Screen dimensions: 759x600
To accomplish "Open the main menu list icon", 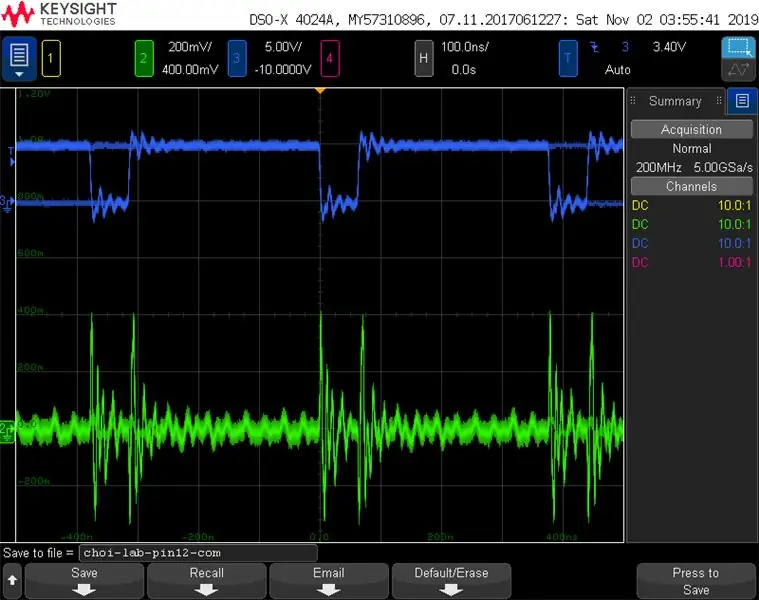I will click(19, 59).
